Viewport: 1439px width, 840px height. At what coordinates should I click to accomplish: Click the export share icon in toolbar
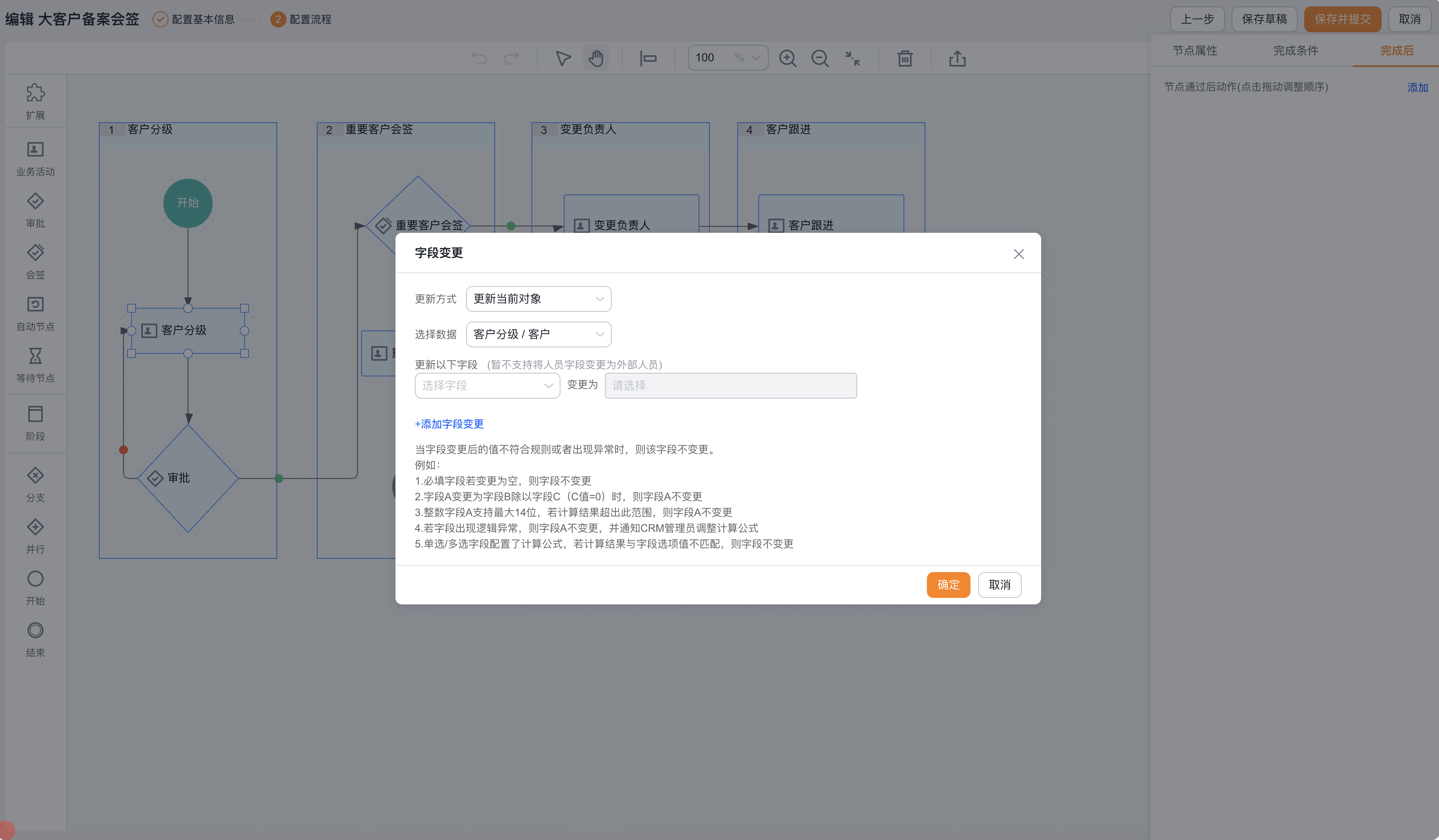pyautogui.click(x=958, y=58)
